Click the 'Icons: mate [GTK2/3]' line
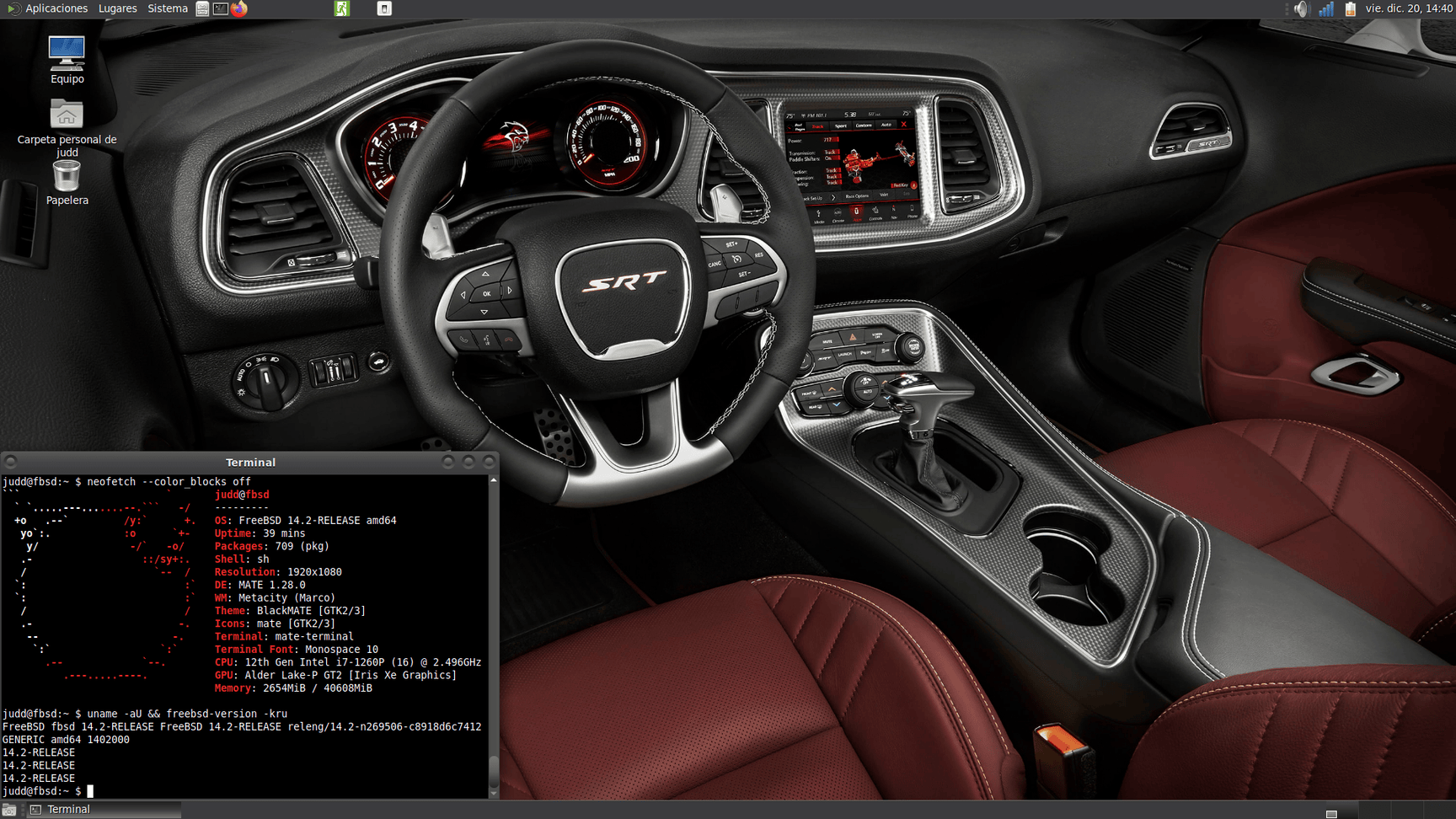The image size is (1456, 819). pos(275,624)
